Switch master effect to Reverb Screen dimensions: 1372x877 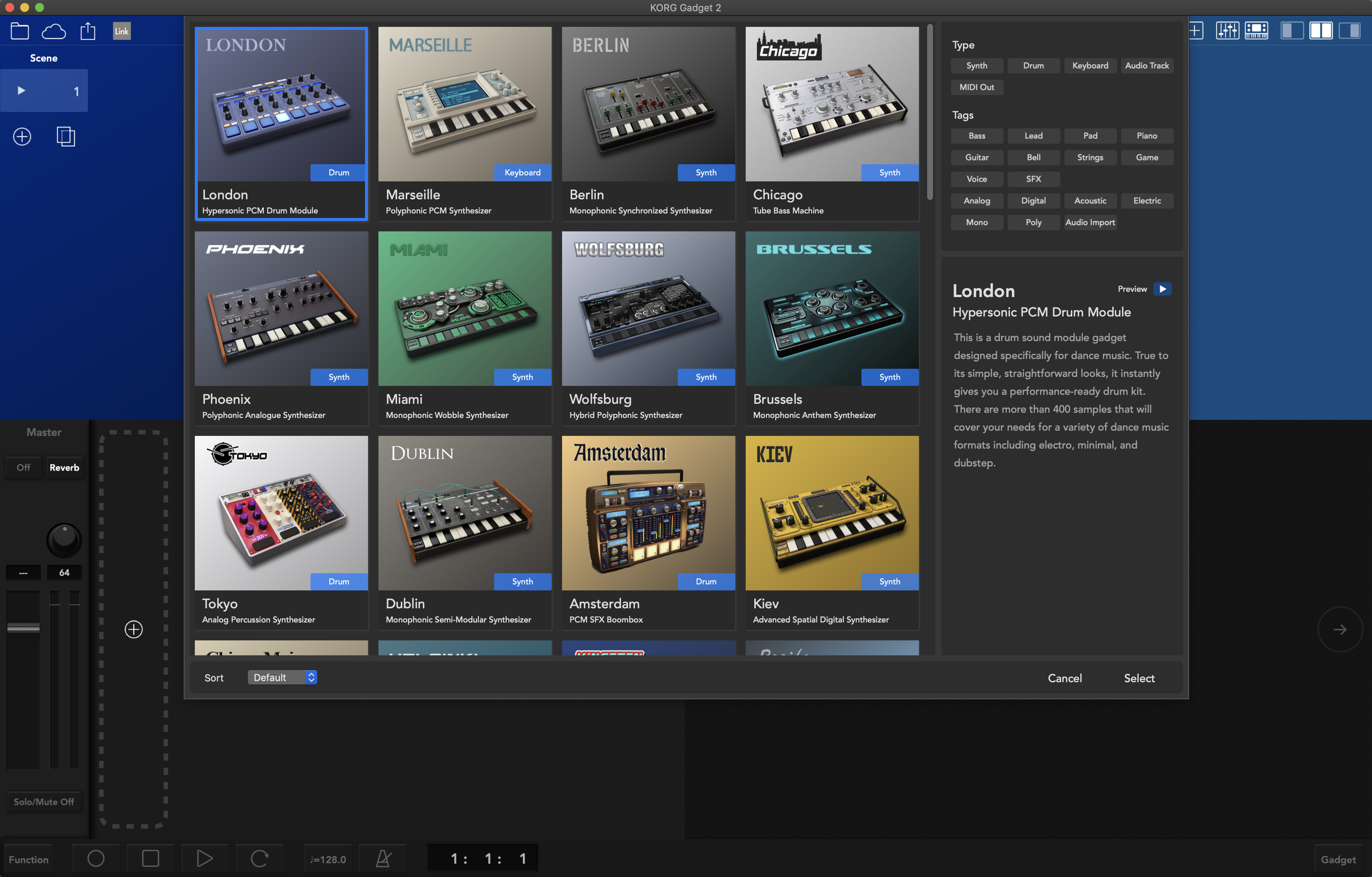coord(65,467)
